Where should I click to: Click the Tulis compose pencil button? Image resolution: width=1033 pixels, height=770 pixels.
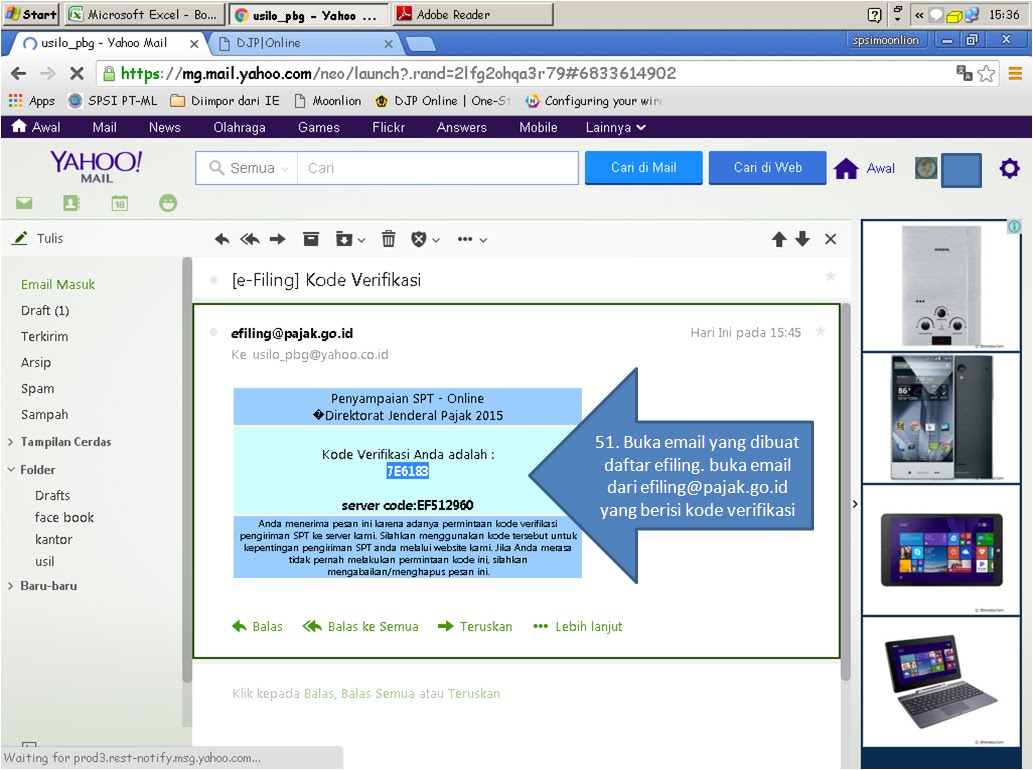pos(38,238)
